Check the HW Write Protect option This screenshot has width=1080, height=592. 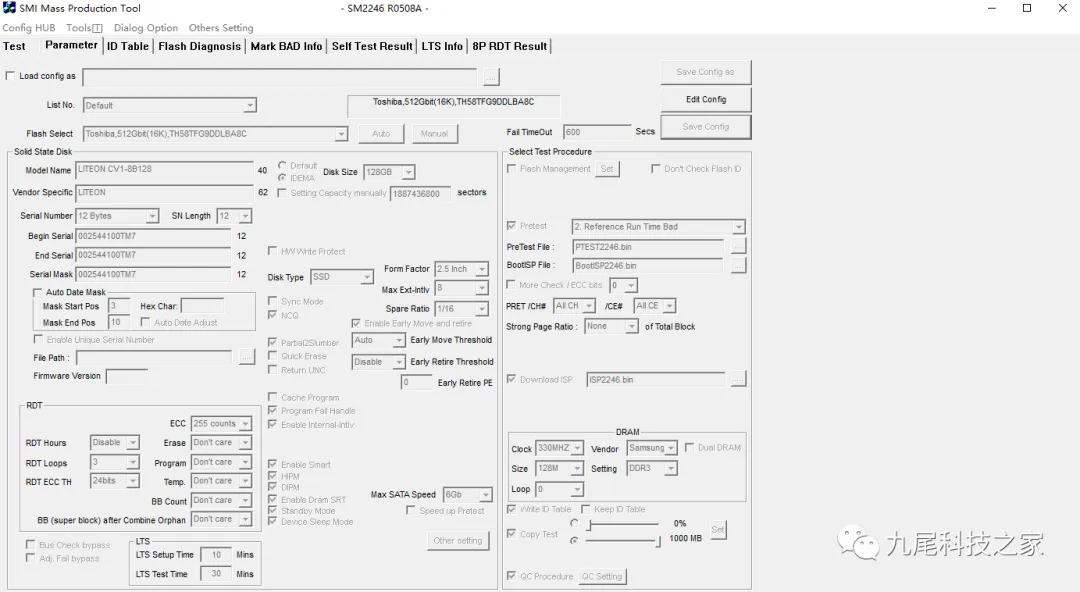click(x=273, y=251)
